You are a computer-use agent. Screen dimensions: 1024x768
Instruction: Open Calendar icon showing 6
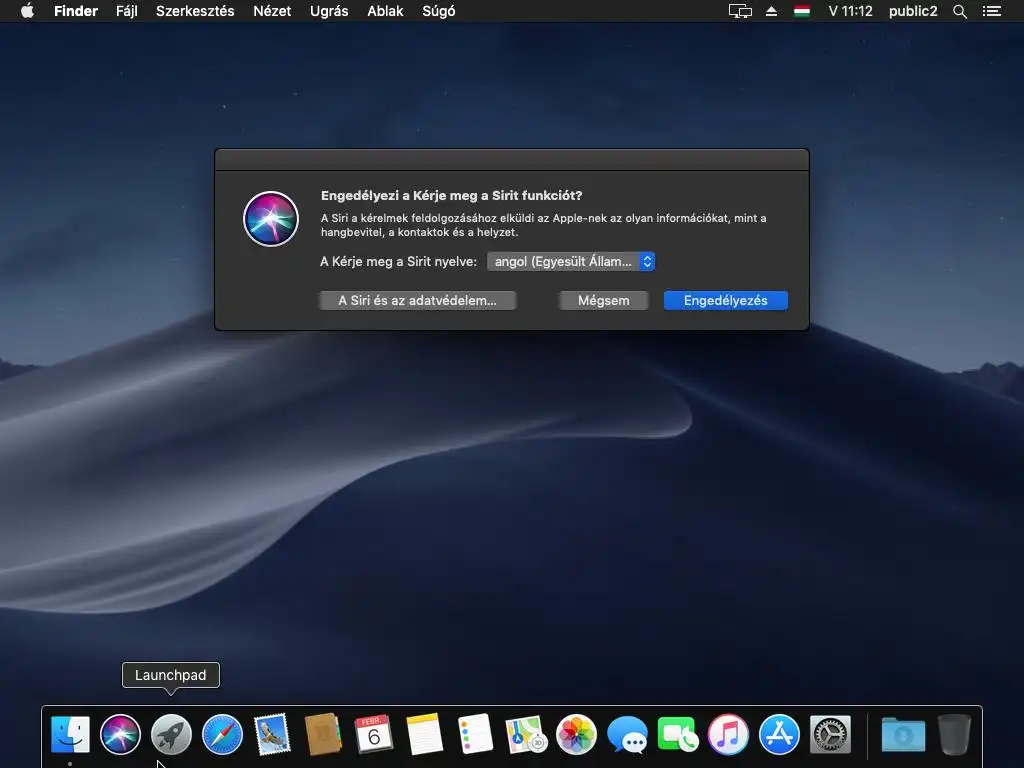pyautogui.click(x=373, y=734)
